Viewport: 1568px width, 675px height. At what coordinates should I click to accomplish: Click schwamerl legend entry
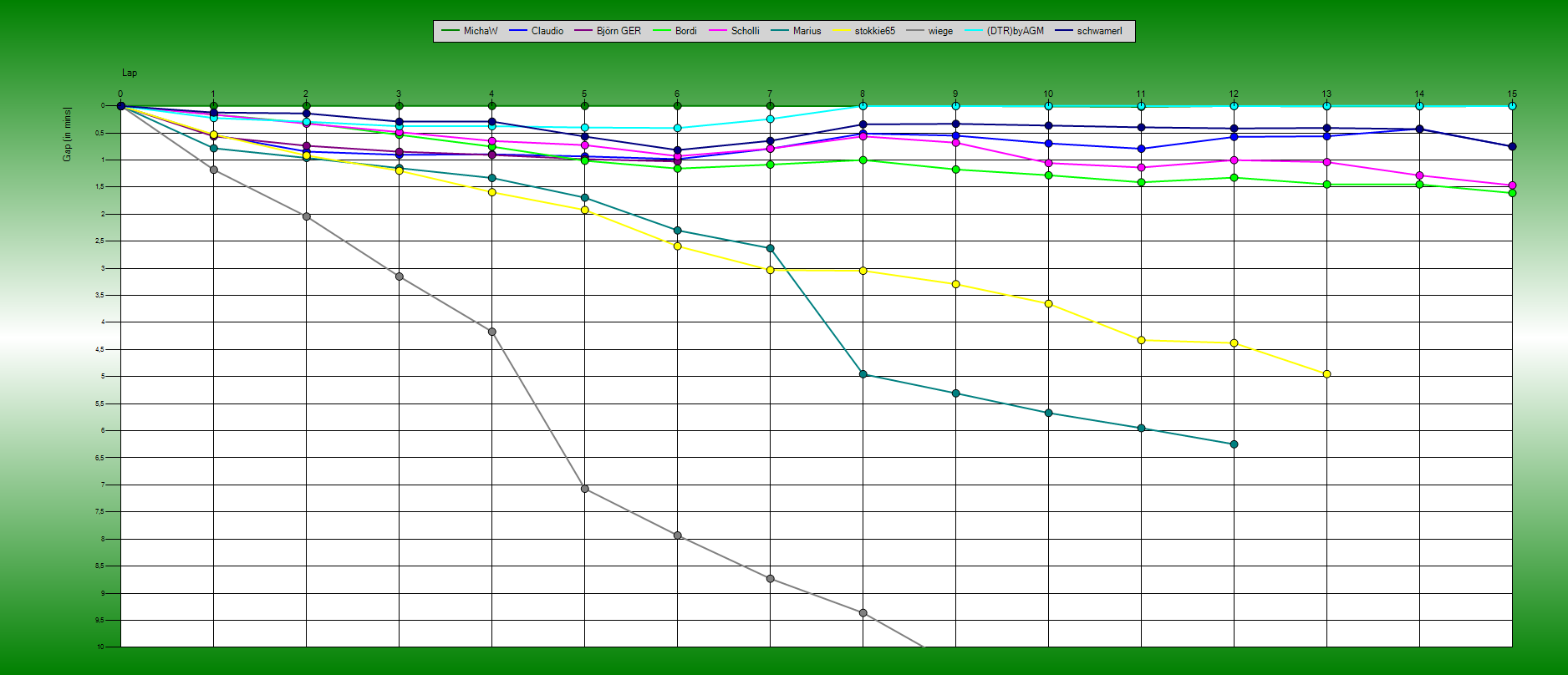click(x=1099, y=31)
